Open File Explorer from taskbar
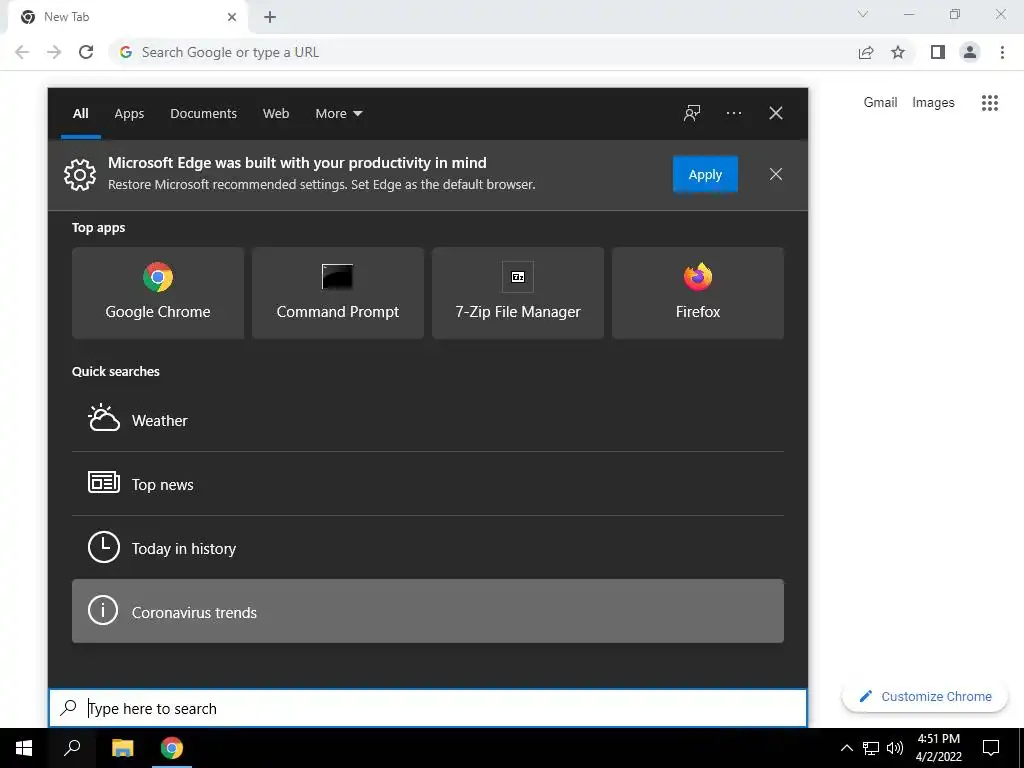Image resolution: width=1024 pixels, height=768 pixels. click(122, 748)
